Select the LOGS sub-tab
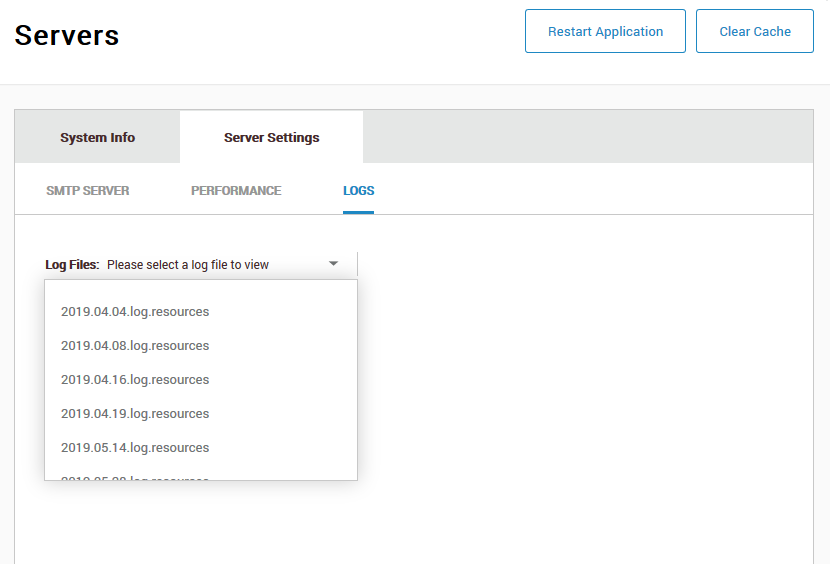This screenshot has height=564, width=830. pyautogui.click(x=358, y=191)
